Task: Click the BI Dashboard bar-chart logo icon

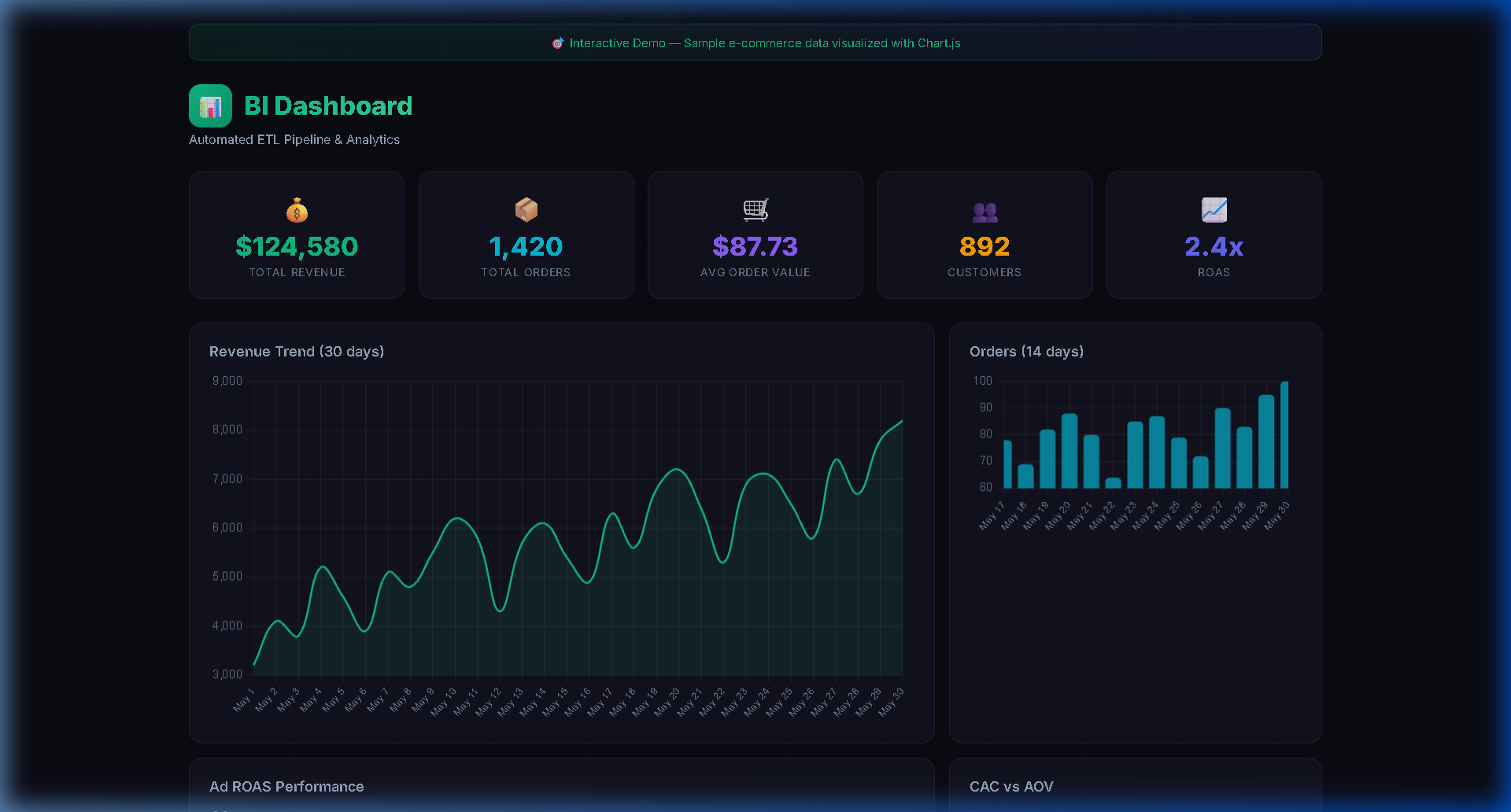Action: (210, 105)
